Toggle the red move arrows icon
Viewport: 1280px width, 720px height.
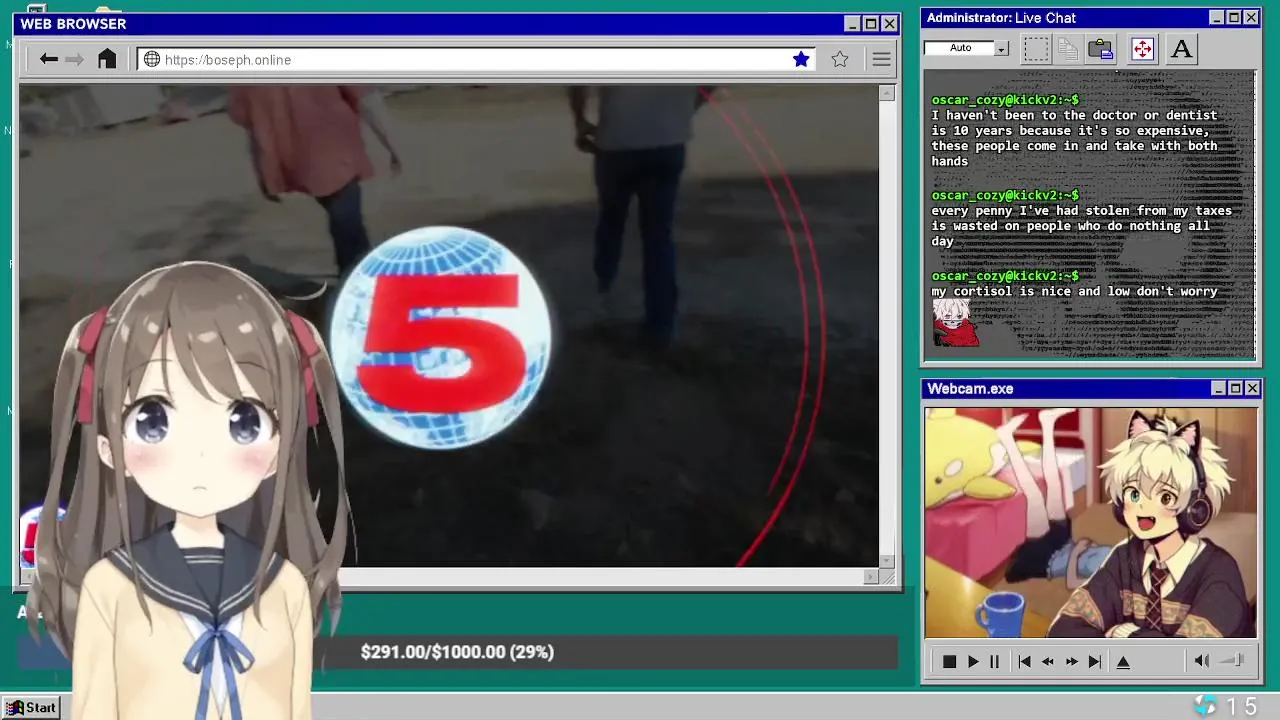point(1142,48)
